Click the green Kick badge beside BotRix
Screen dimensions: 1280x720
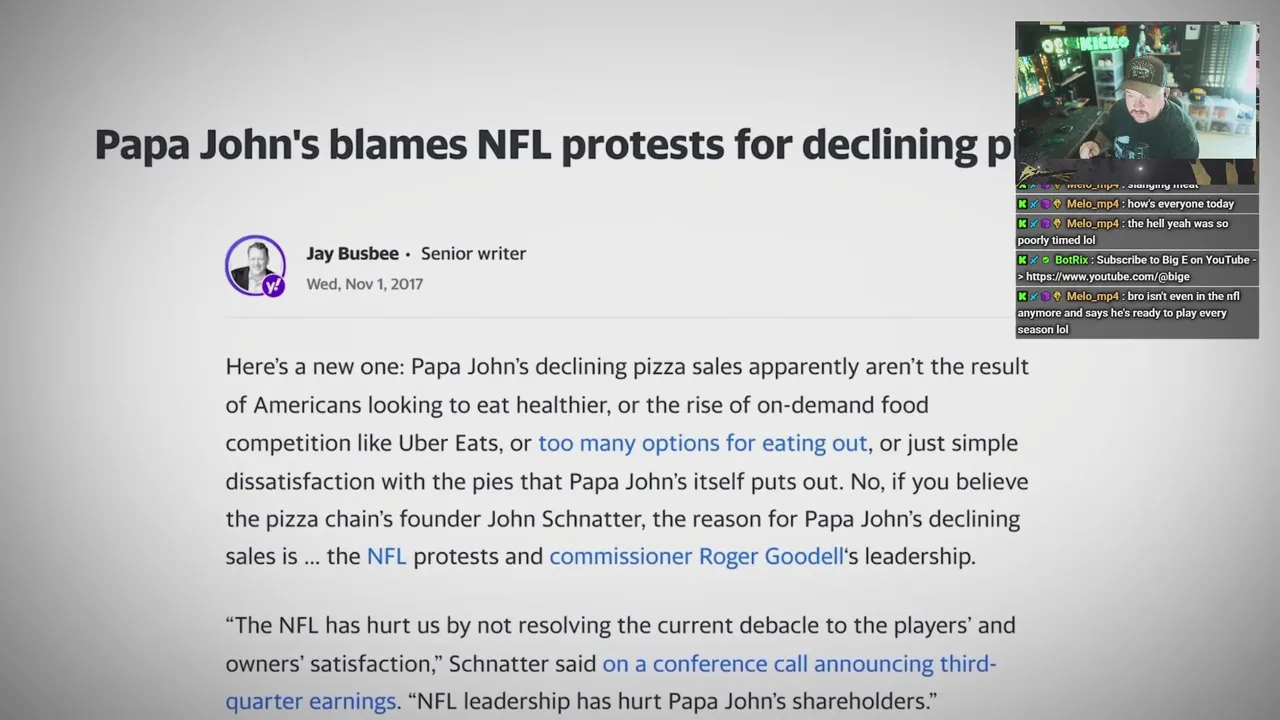point(1022,260)
